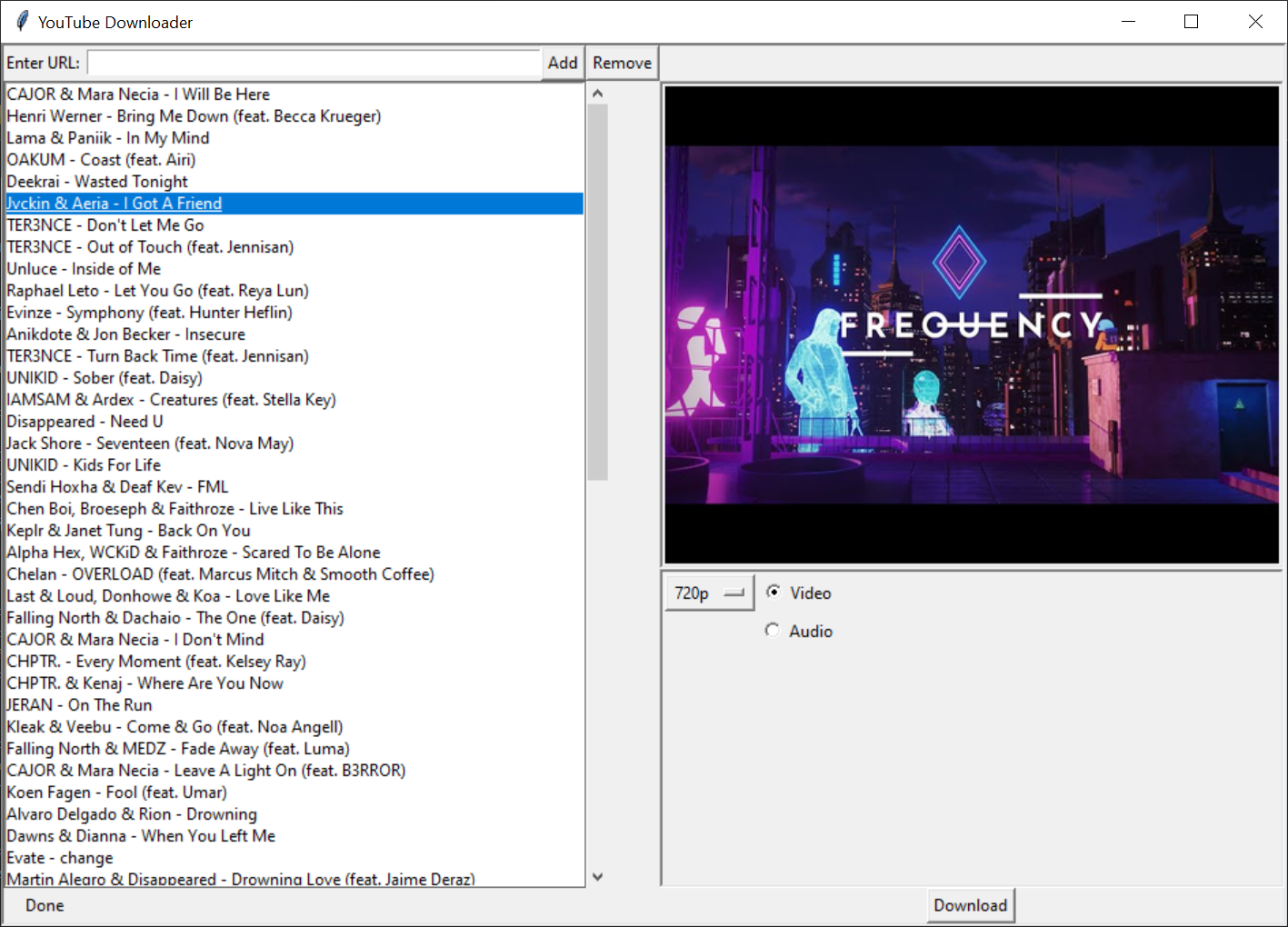Select the Video download option
Viewport: 1288px width, 927px height.
click(773, 591)
